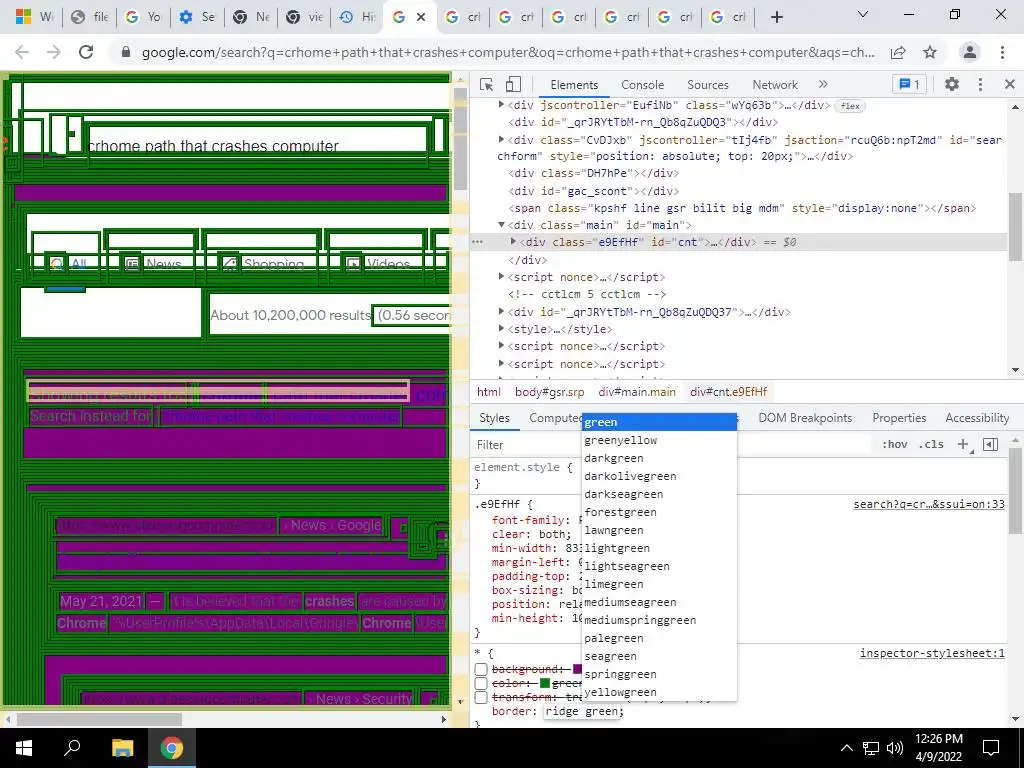This screenshot has width=1024, height=768.
Task: Open a new tab with the plus button
Action: pyautogui.click(x=776, y=17)
